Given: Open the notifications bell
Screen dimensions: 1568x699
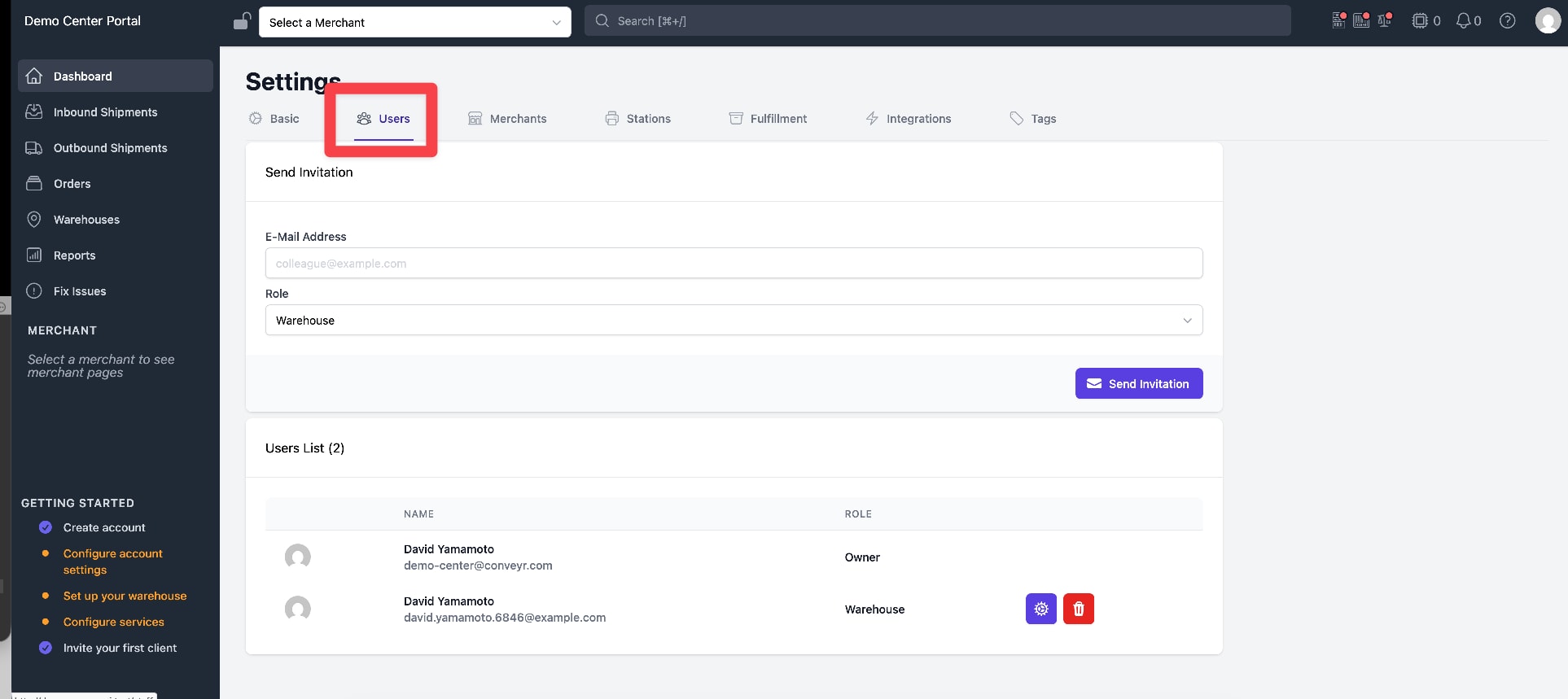Looking at the screenshot, I should 1464,21.
